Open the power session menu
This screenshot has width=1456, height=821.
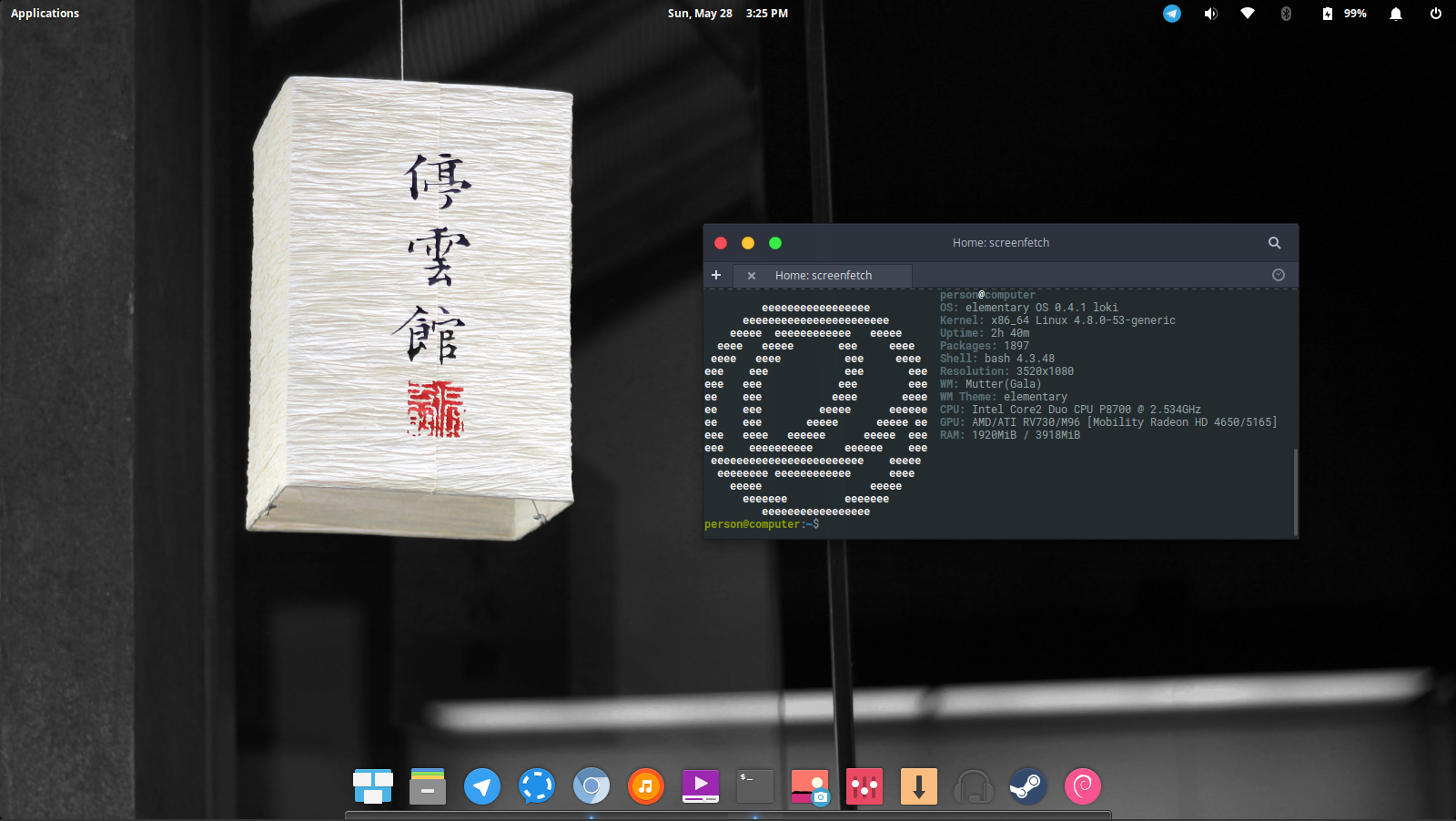1435,14
